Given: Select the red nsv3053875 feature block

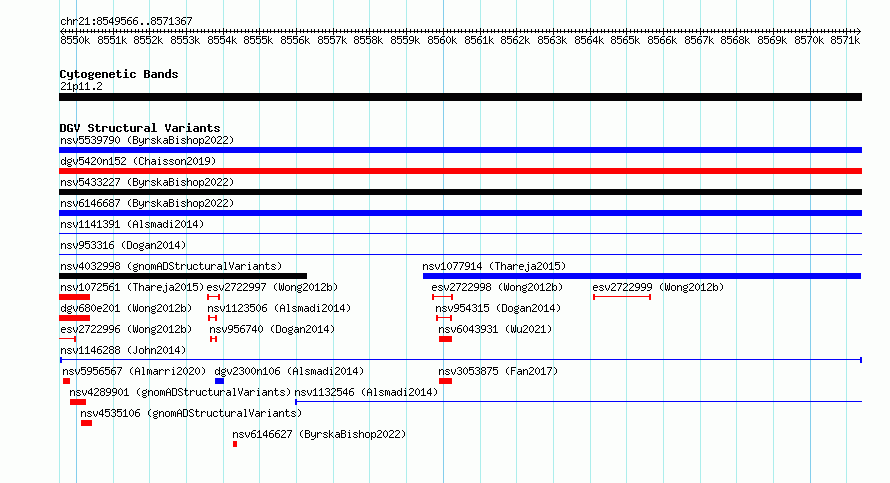Looking at the screenshot, I should [x=446, y=381].
